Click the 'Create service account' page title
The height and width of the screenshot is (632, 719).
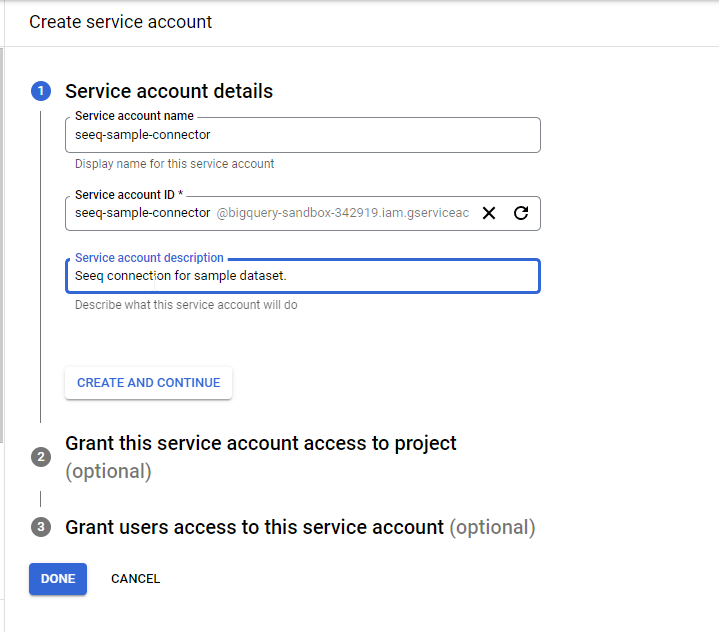(x=121, y=22)
